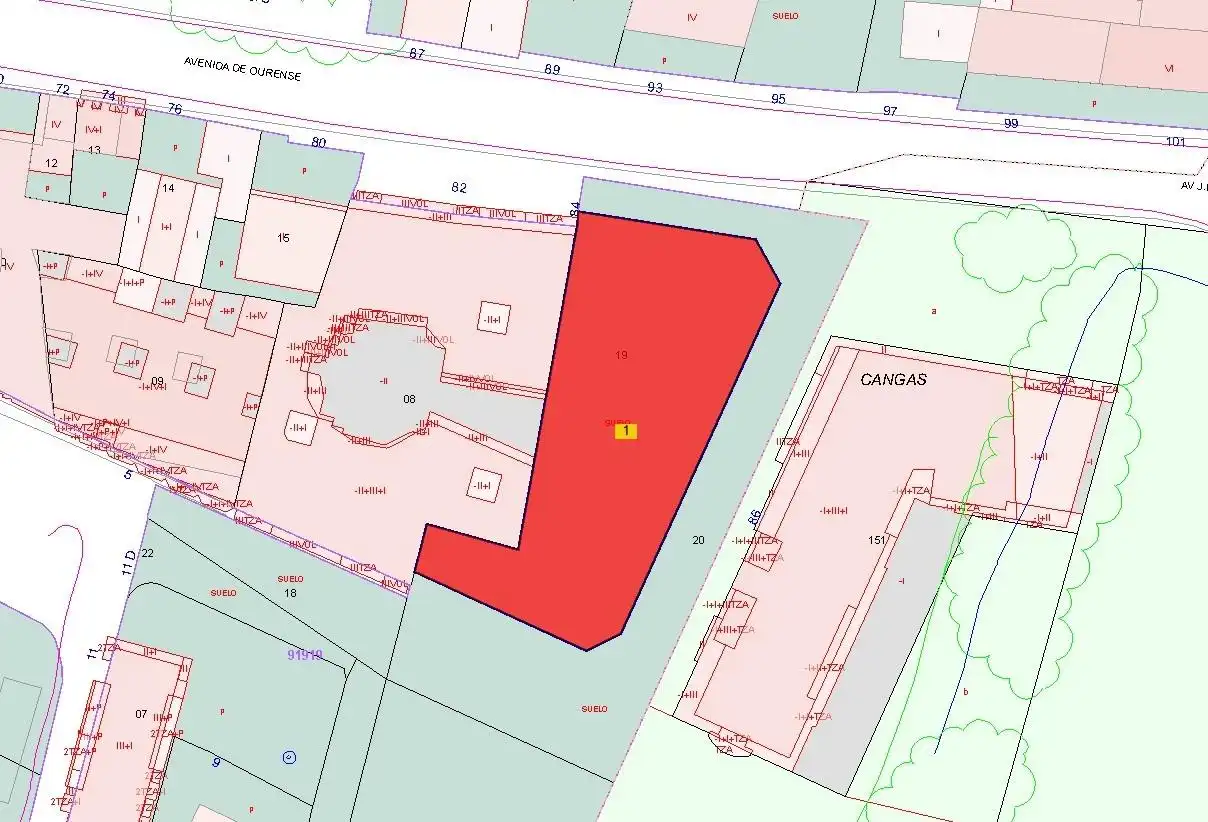Click street number 95

tap(779, 99)
